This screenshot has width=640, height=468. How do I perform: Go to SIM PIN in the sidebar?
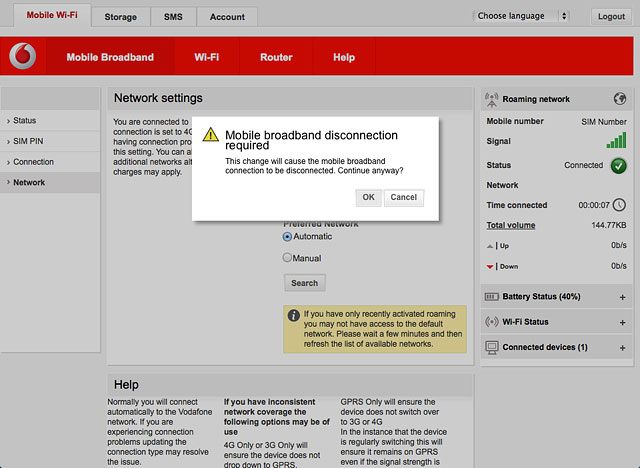50,141
